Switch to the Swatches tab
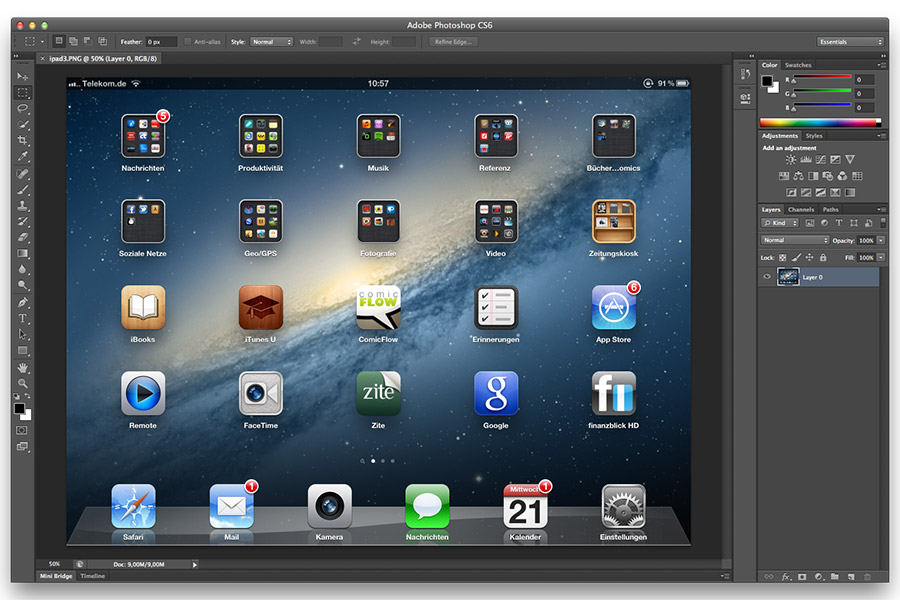900x600 pixels. coord(798,65)
